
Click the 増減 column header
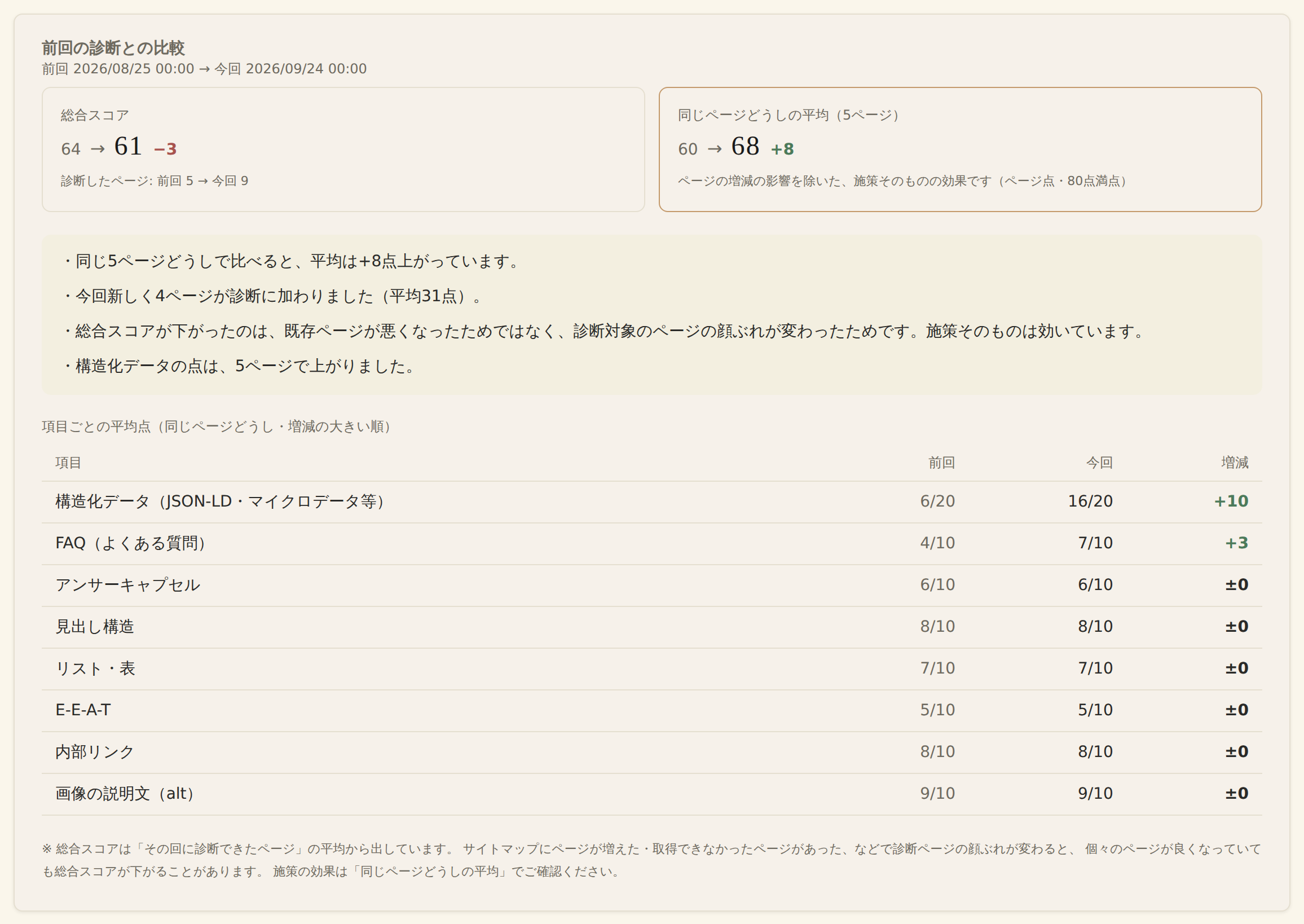click(x=1235, y=463)
